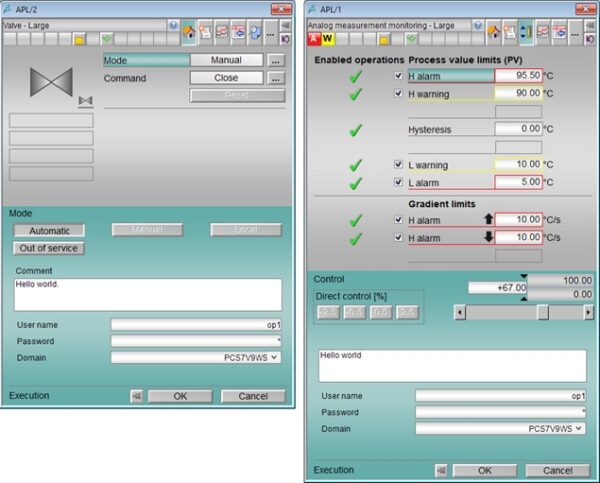Toggle the "L warning" checkbox
Screen dimensions: 600x483
pos(398,165)
